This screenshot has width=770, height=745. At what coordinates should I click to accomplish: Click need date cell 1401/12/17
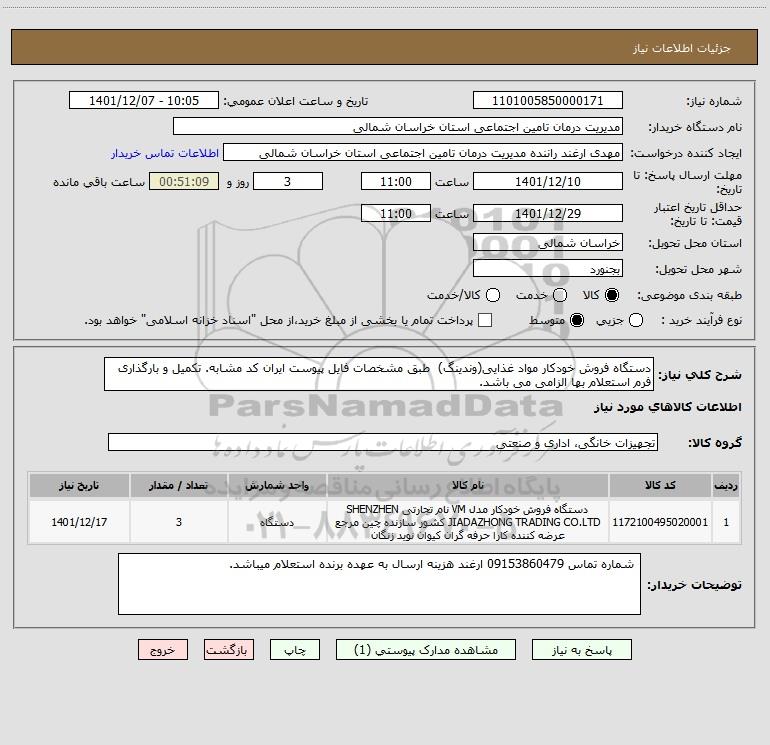[79, 522]
